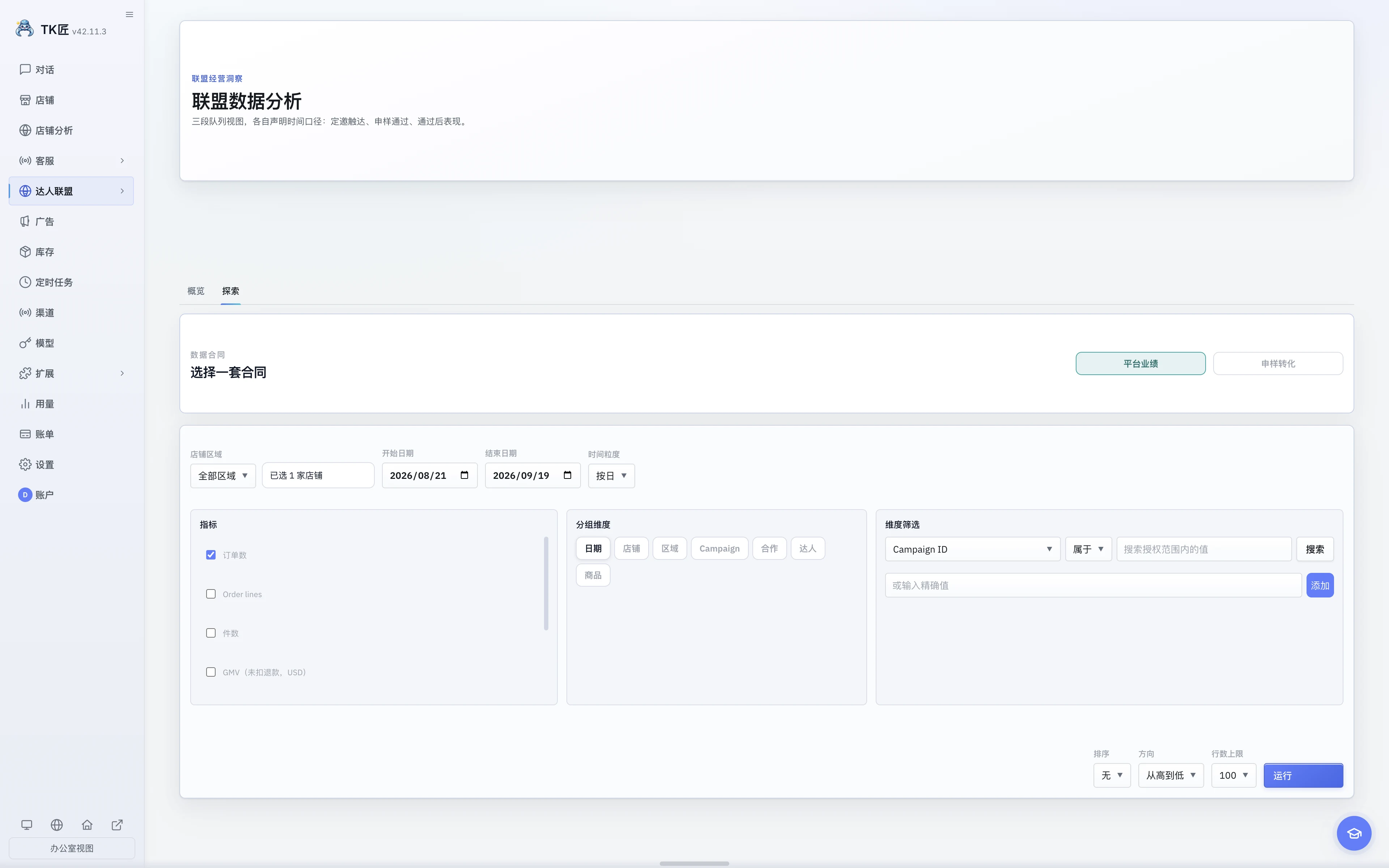Open calendar picker for 开始日期
The width and height of the screenshot is (1389, 868).
(x=464, y=475)
